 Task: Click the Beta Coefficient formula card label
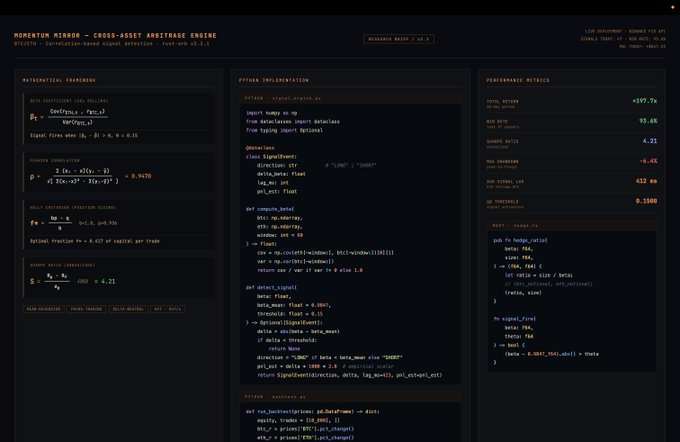tap(69, 101)
